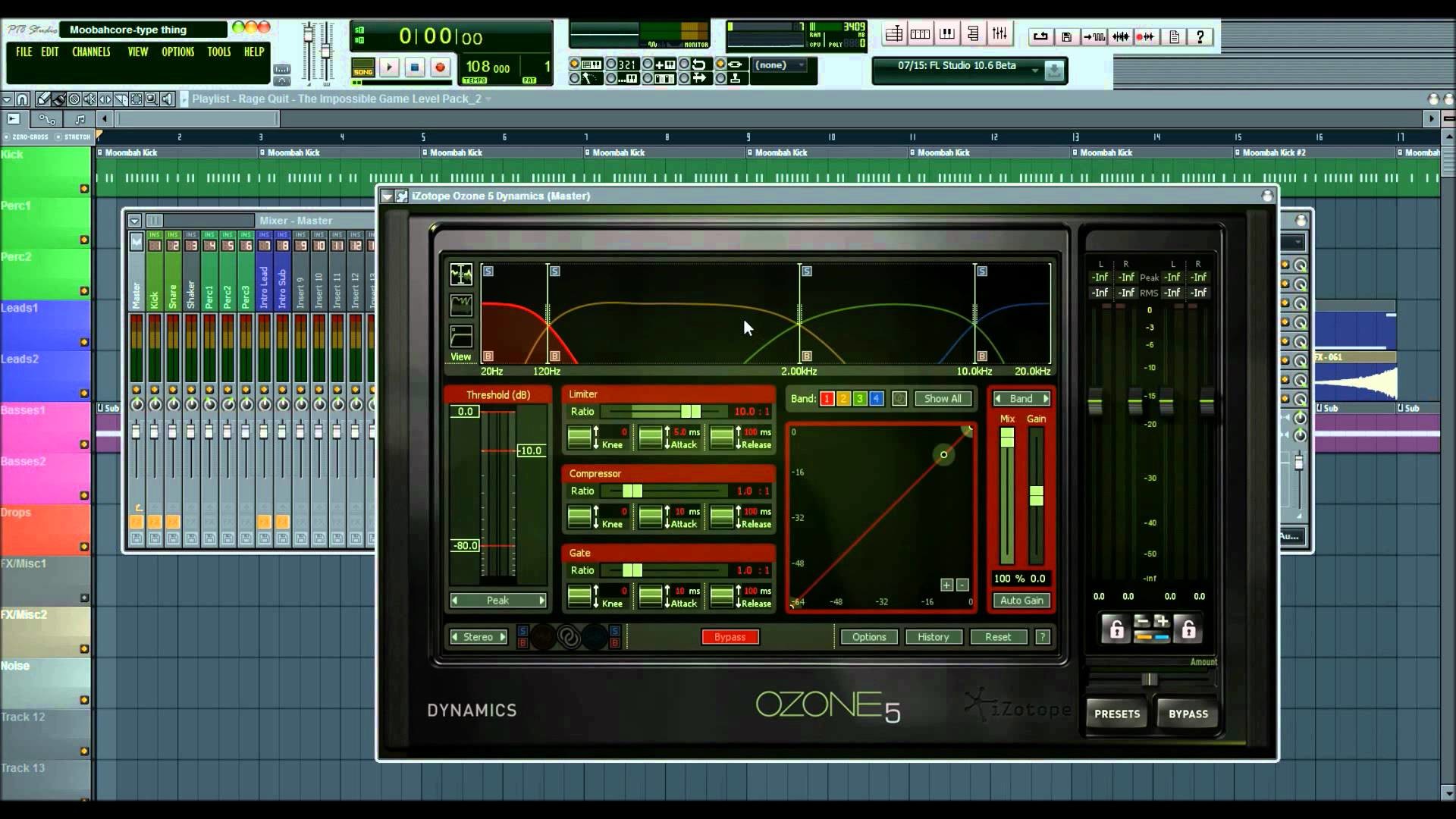
Task: Open the piano roll window
Action: 947,34
